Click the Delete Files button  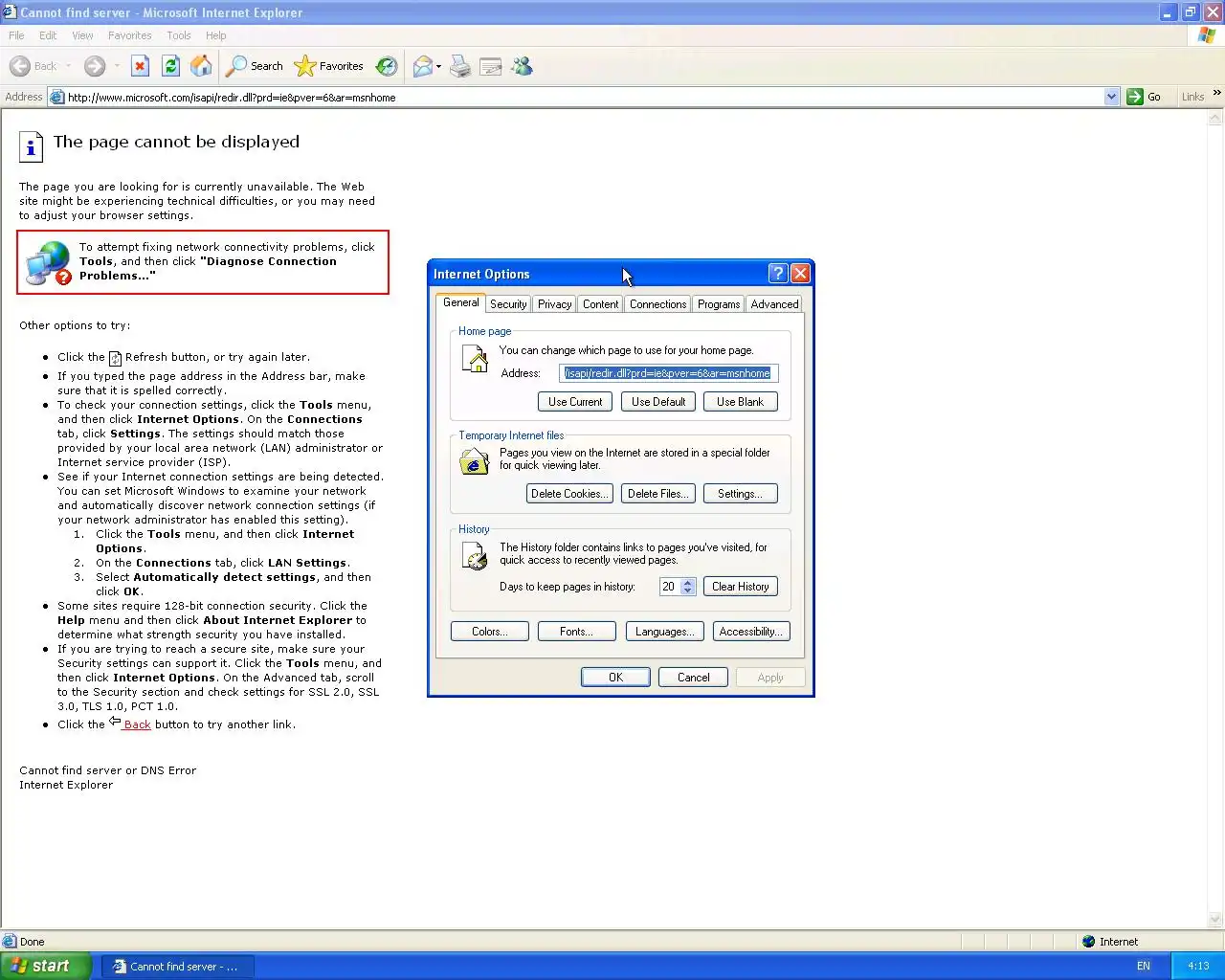coord(658,494)
